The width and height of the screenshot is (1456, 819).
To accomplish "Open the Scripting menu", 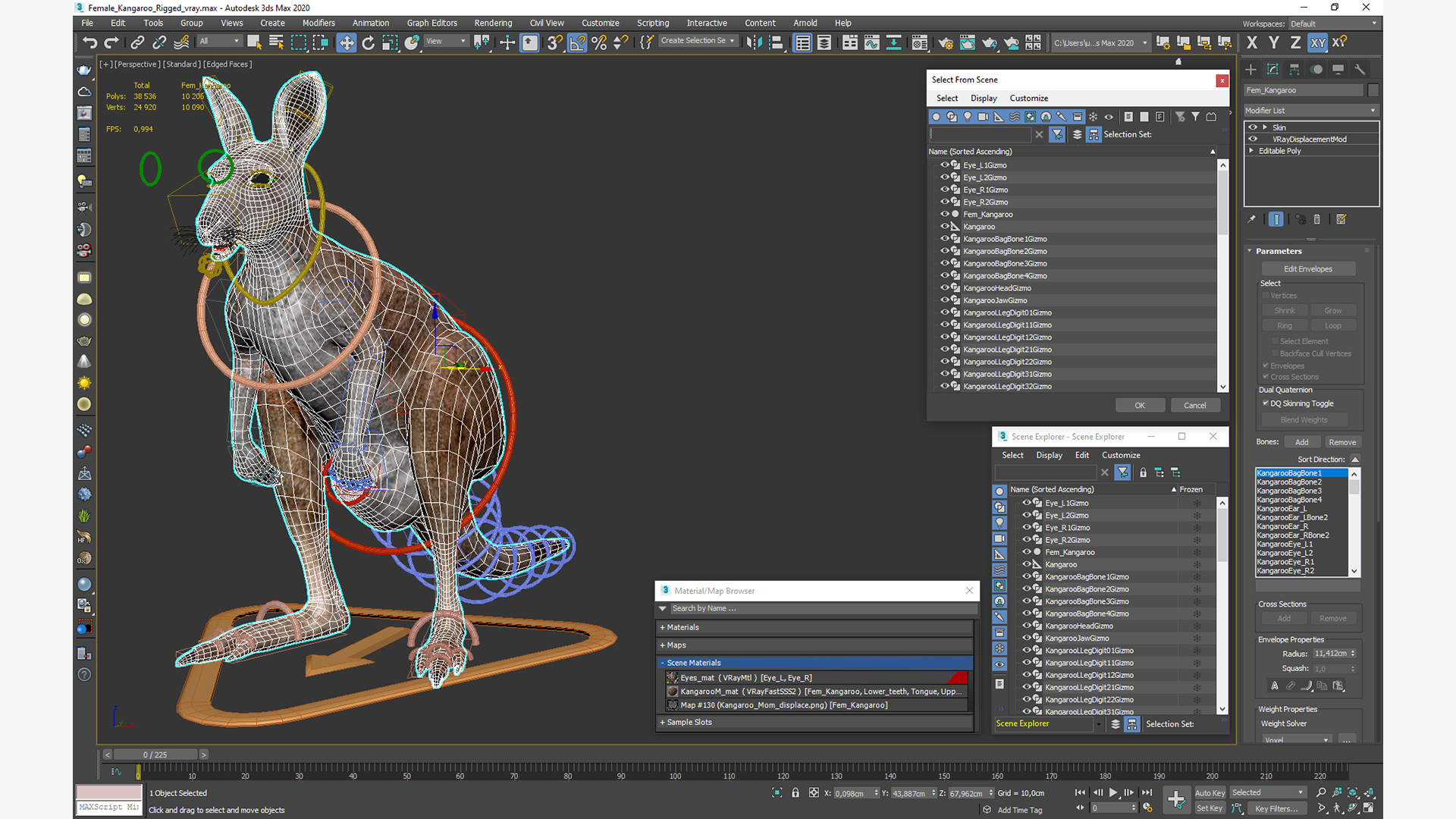I will (x=653, y=23).
